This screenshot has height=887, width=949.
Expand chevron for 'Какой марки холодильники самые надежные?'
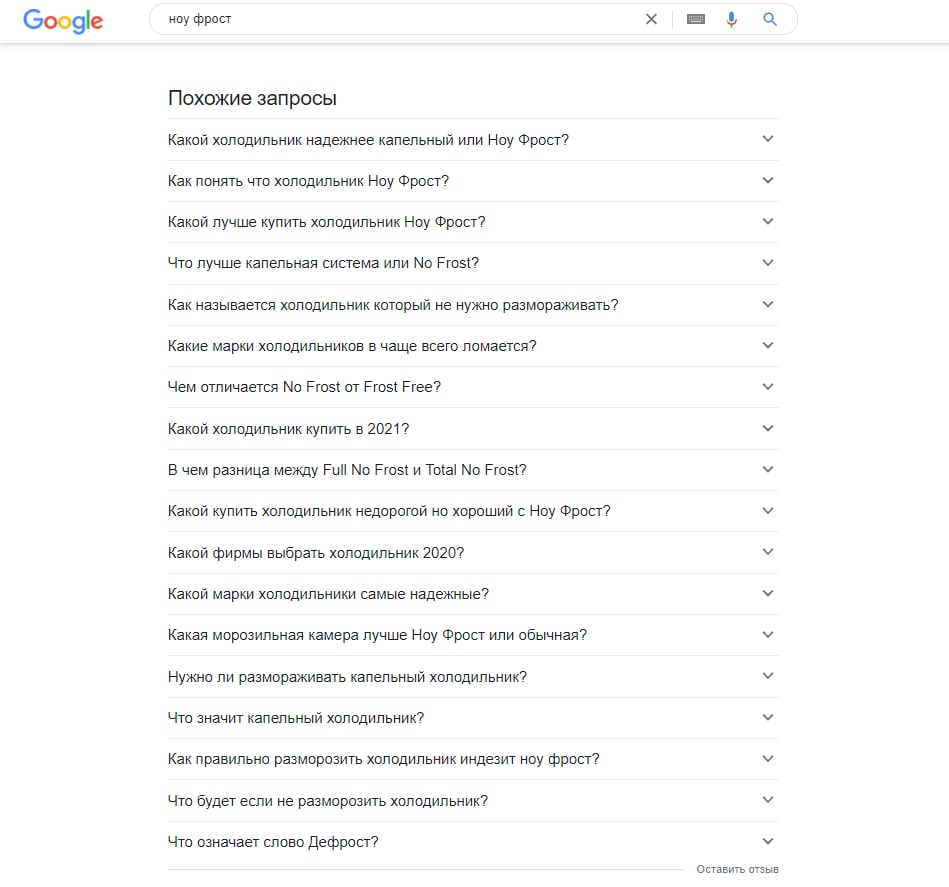[768, 594]
